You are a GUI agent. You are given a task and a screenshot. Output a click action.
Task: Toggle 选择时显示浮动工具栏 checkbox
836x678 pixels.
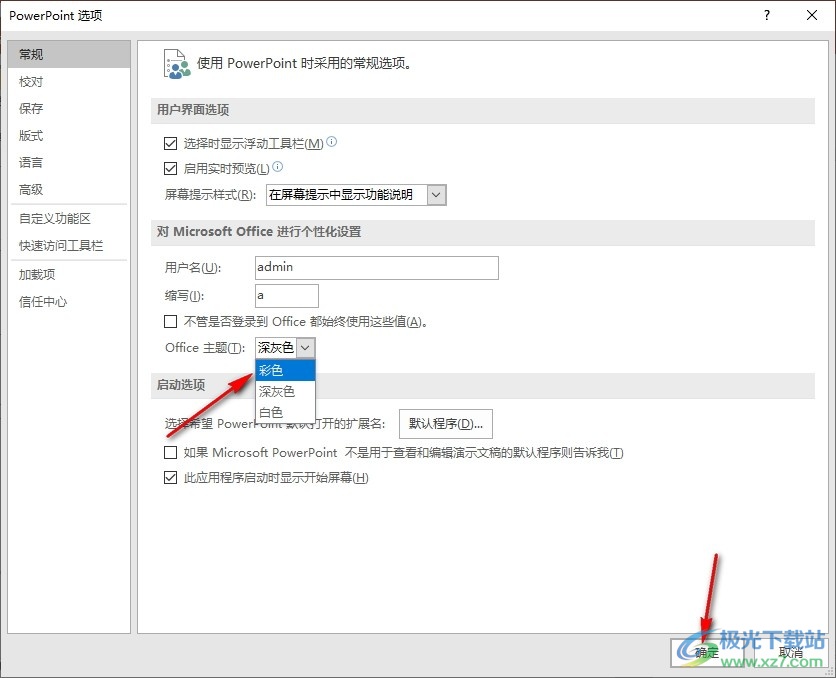pyautogui.click(x=171, y=143)
